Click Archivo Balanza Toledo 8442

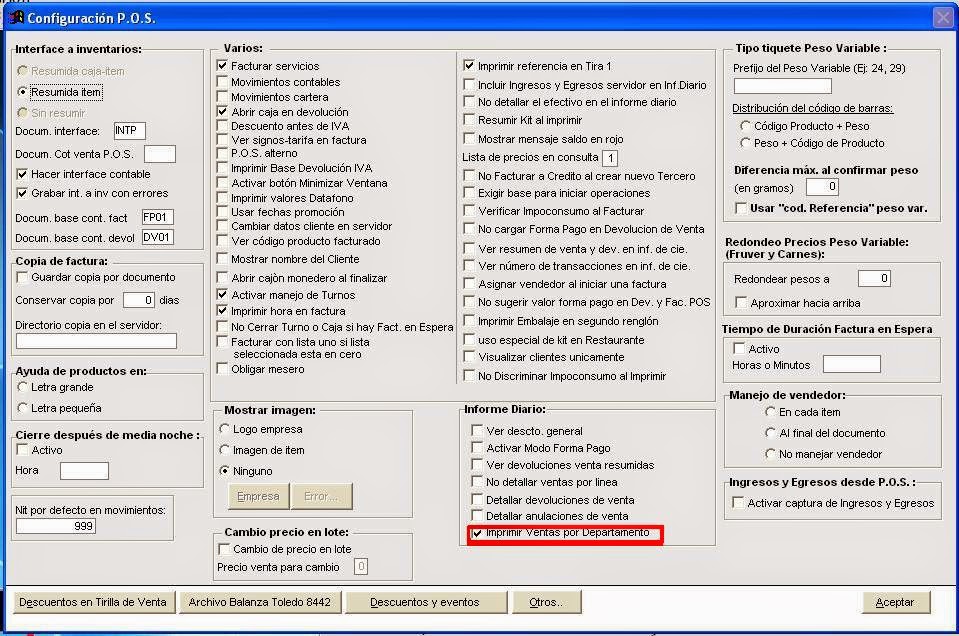[x=259, y=602]
